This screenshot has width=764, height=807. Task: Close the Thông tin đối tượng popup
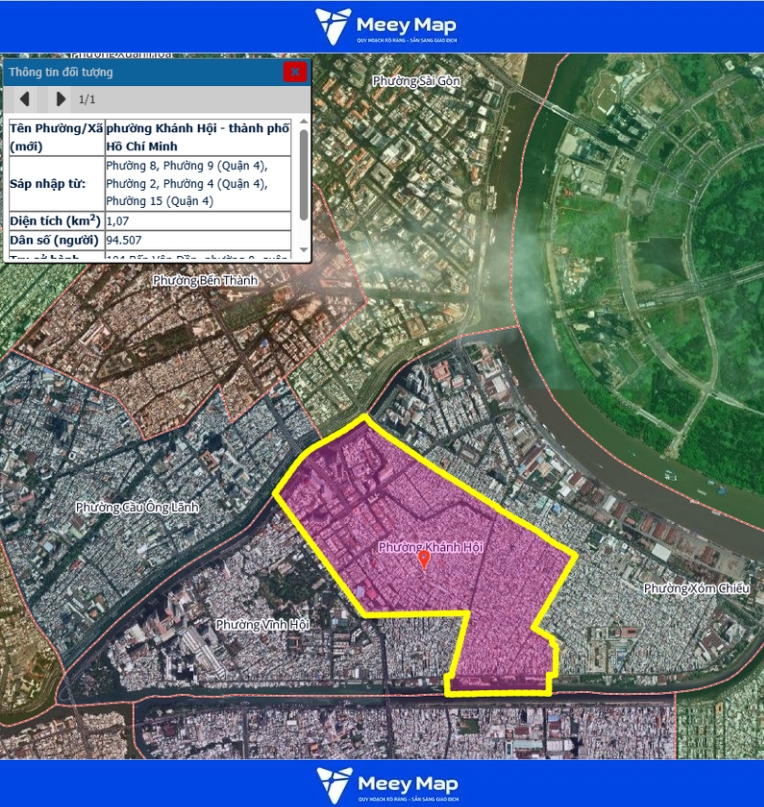tap(294, 72)
